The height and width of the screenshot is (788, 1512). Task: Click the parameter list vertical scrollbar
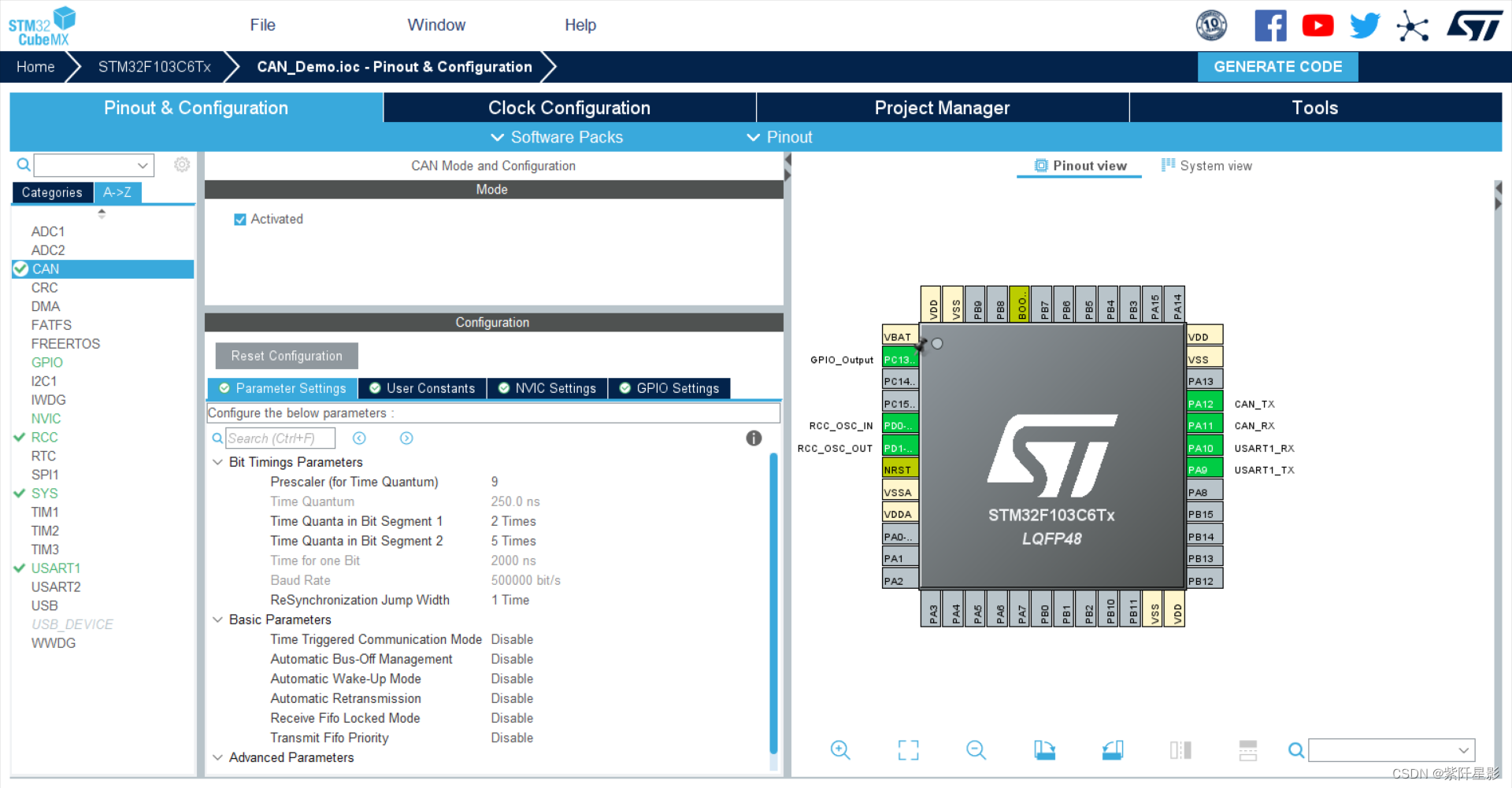pos(773,604)
